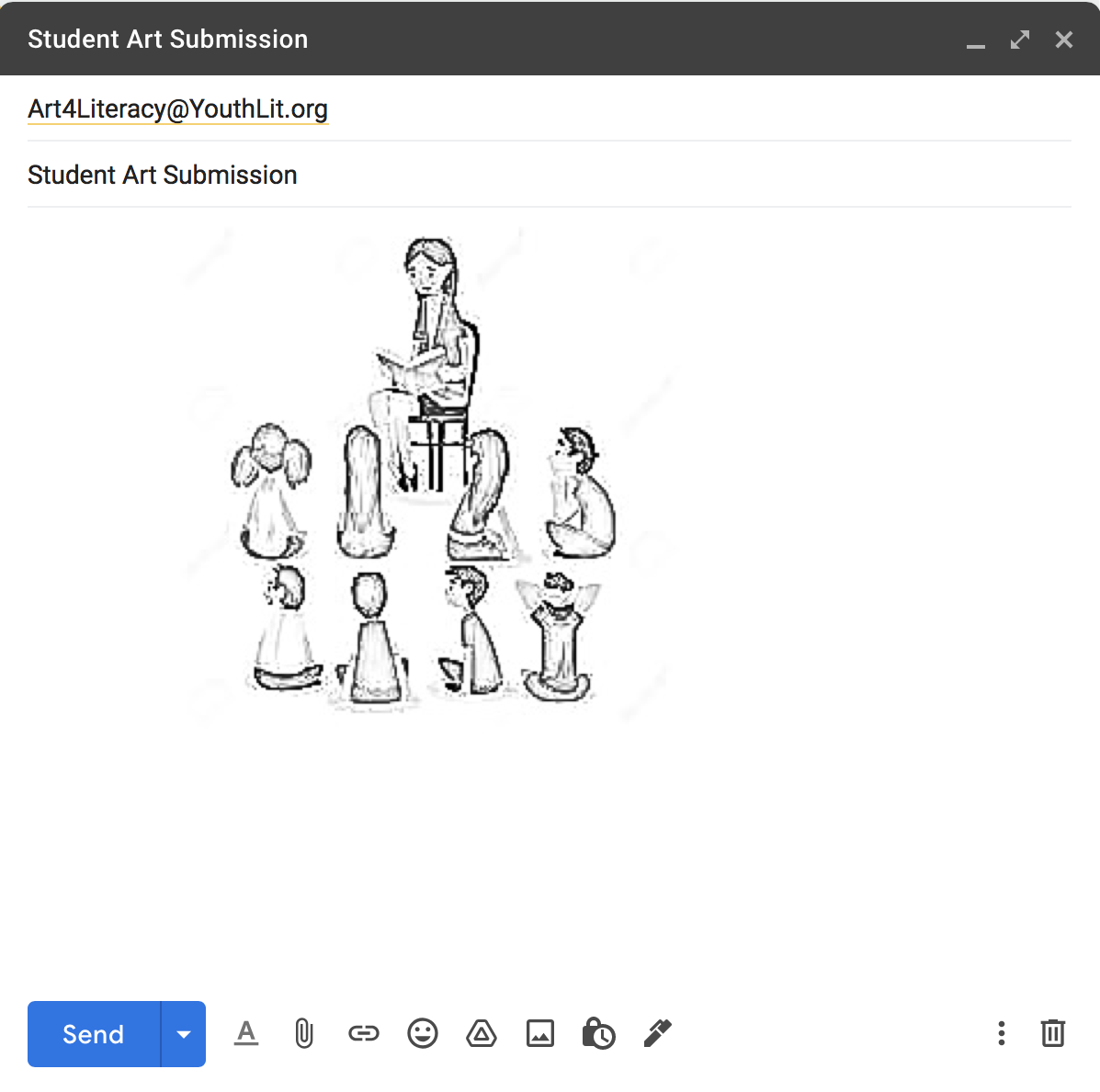
Task: Click the compose header title Student Art Submission
Action: pos(167,40)
